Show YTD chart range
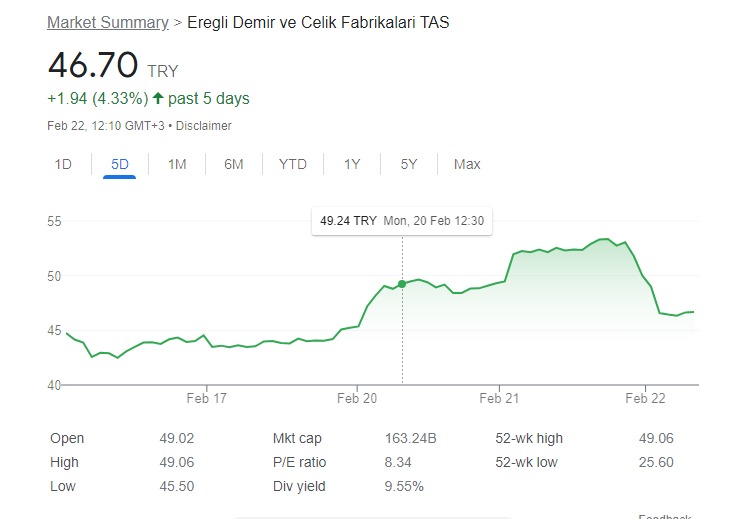 coord(293,164)
